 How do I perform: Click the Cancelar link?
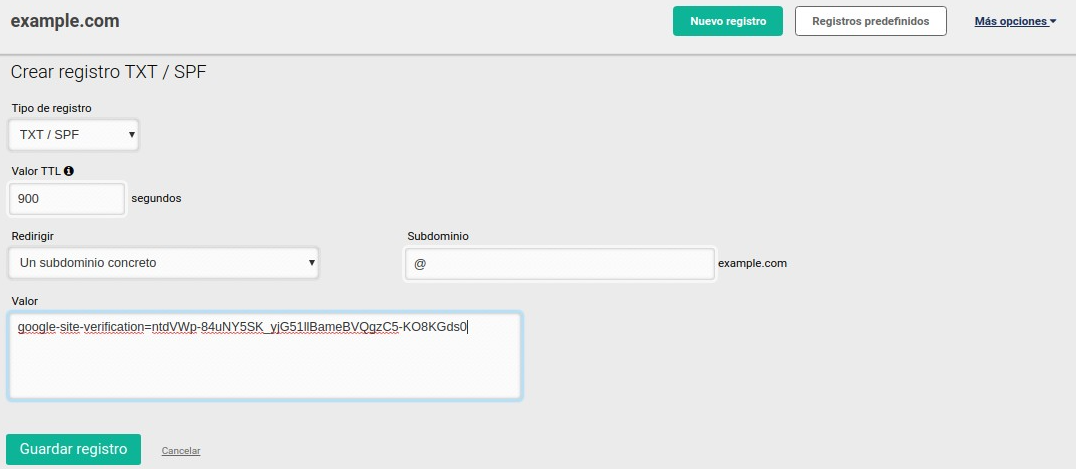181,451
